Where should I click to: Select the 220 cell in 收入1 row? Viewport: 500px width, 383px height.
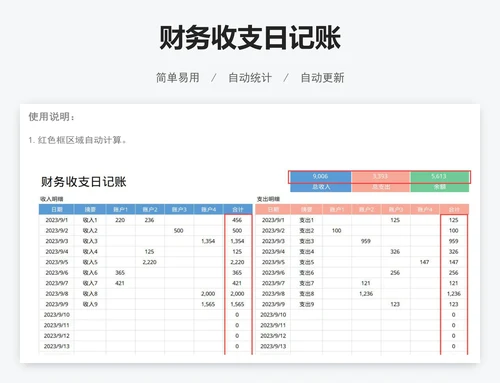pos(120,220)
